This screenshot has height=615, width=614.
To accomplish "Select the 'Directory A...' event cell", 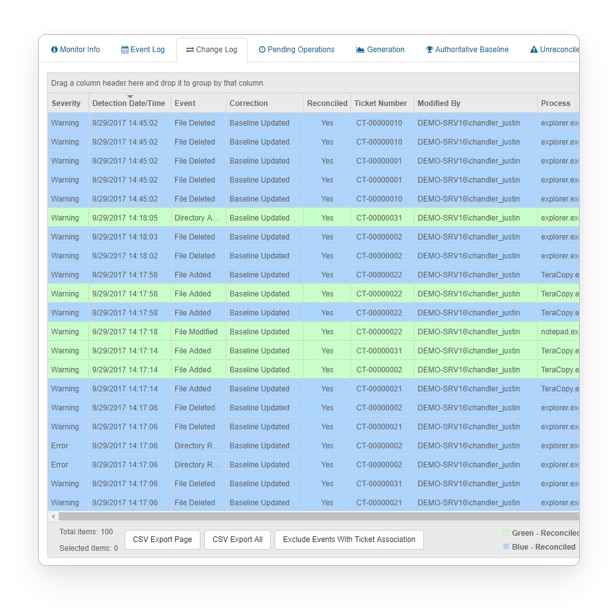I will [x=199, y=218].
